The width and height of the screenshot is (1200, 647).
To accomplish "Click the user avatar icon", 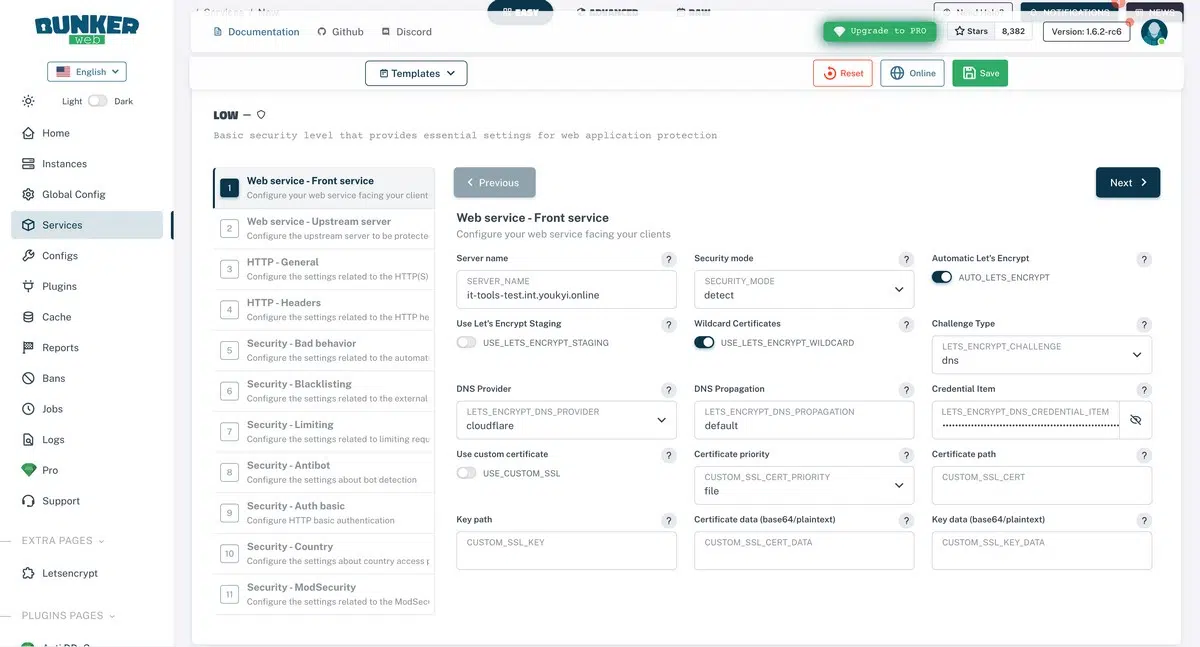I will pyautogui.click(x=1154, y=32).
